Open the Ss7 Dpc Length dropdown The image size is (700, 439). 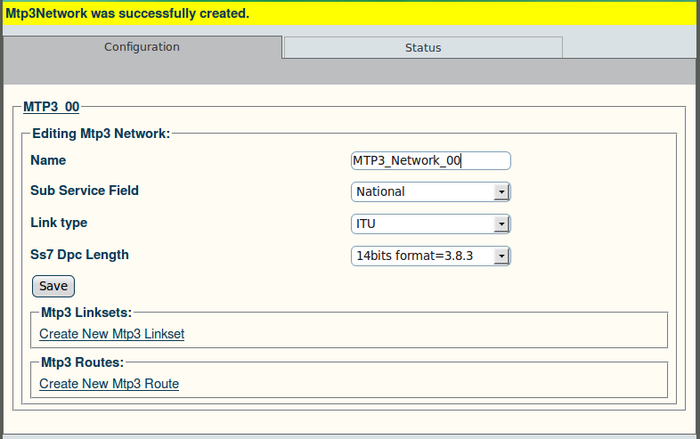tap(430, 256)
